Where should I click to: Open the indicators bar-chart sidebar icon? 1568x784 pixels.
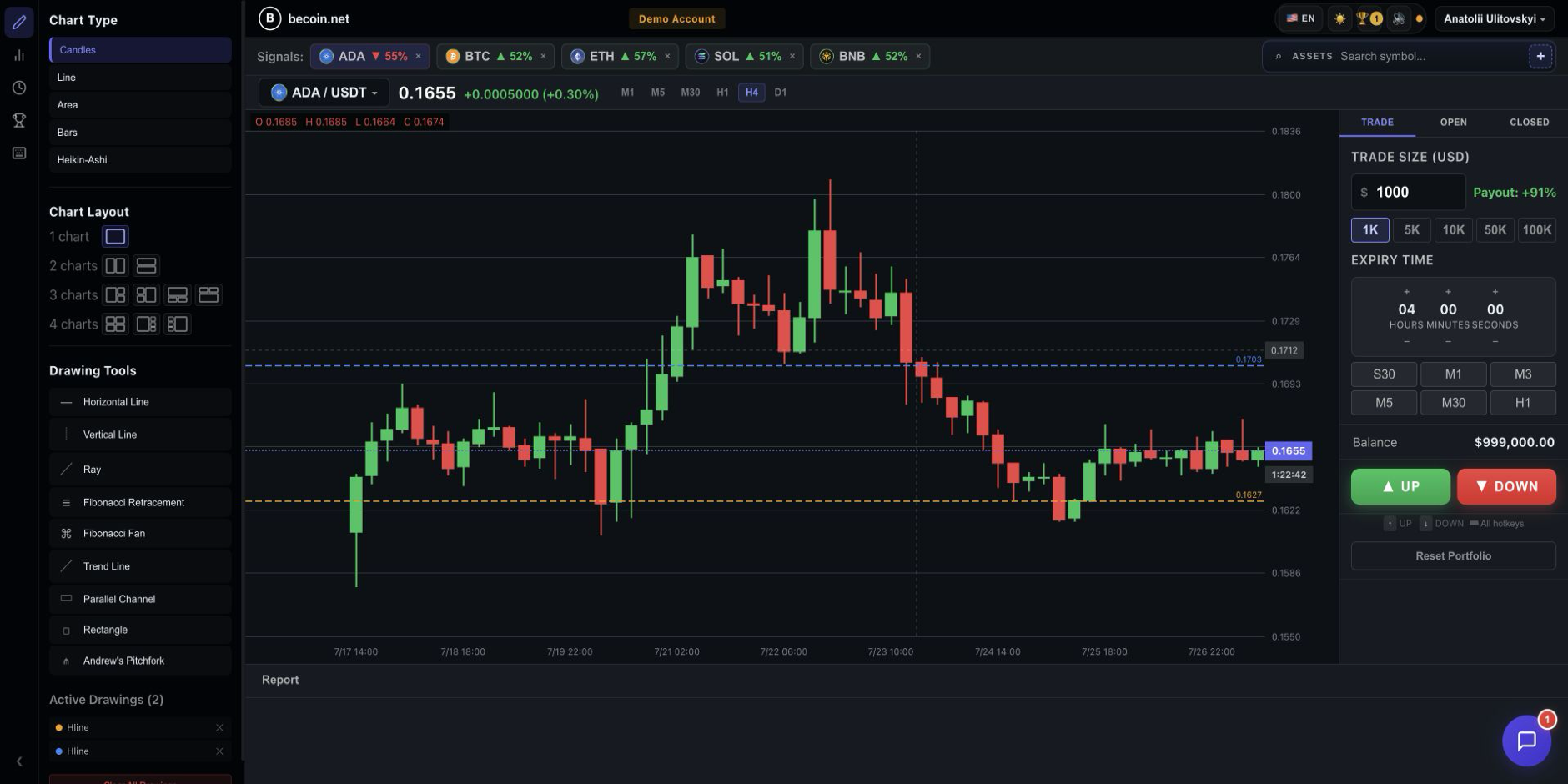(x=19, y=55)
